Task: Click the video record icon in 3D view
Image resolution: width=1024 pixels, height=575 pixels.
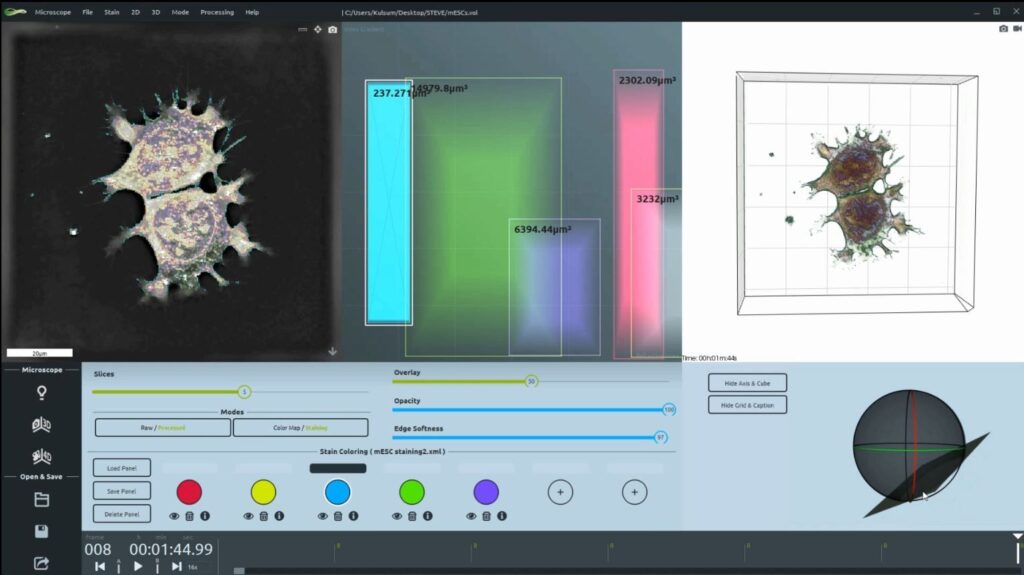Action: coord(1017,29)
